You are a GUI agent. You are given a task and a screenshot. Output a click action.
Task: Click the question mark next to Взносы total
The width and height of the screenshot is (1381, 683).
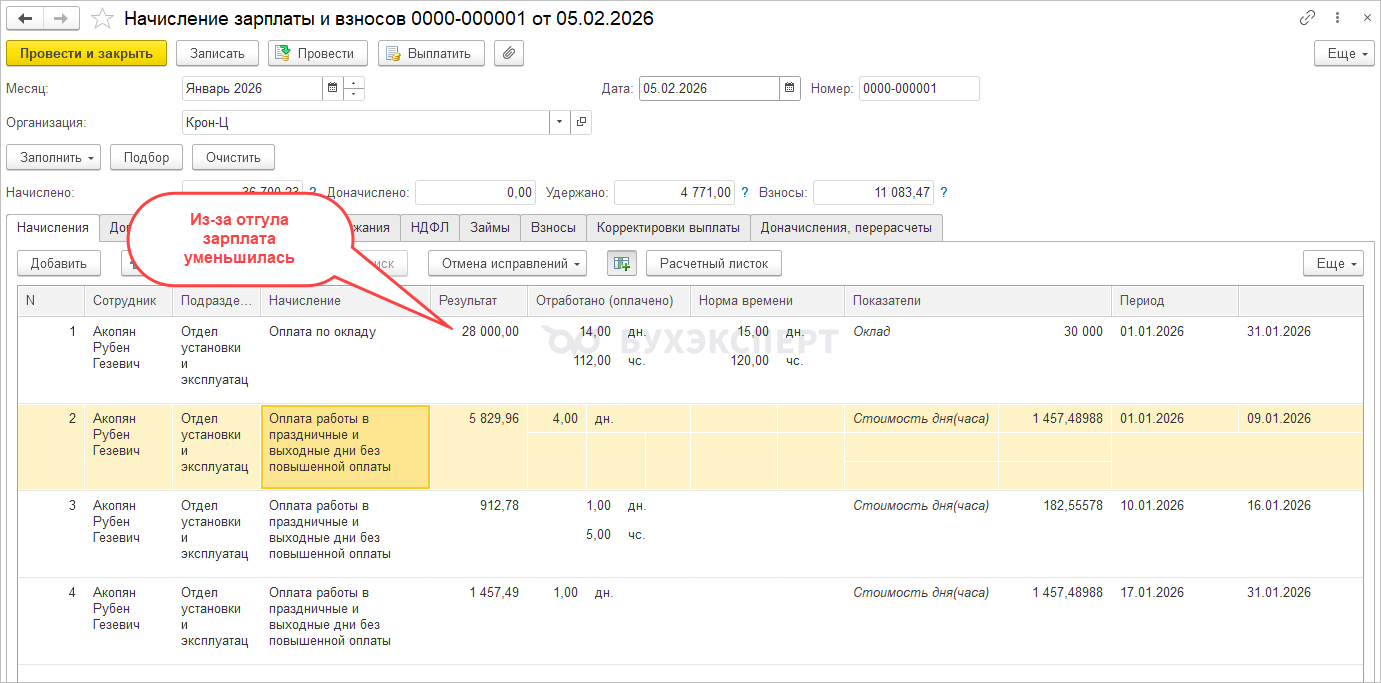coord(944,192)
